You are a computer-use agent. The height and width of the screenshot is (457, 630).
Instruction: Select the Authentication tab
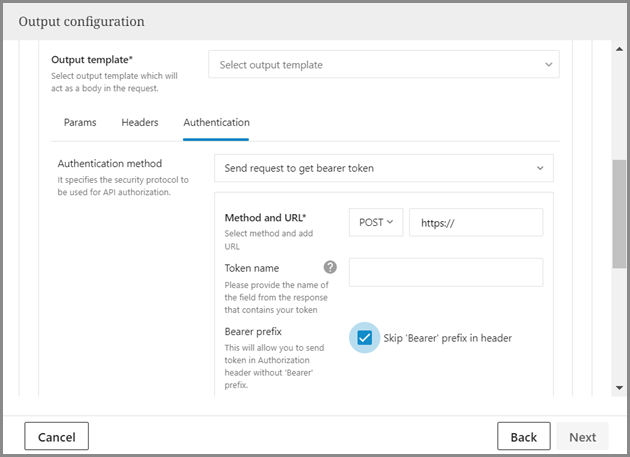(x=216, y=122)
